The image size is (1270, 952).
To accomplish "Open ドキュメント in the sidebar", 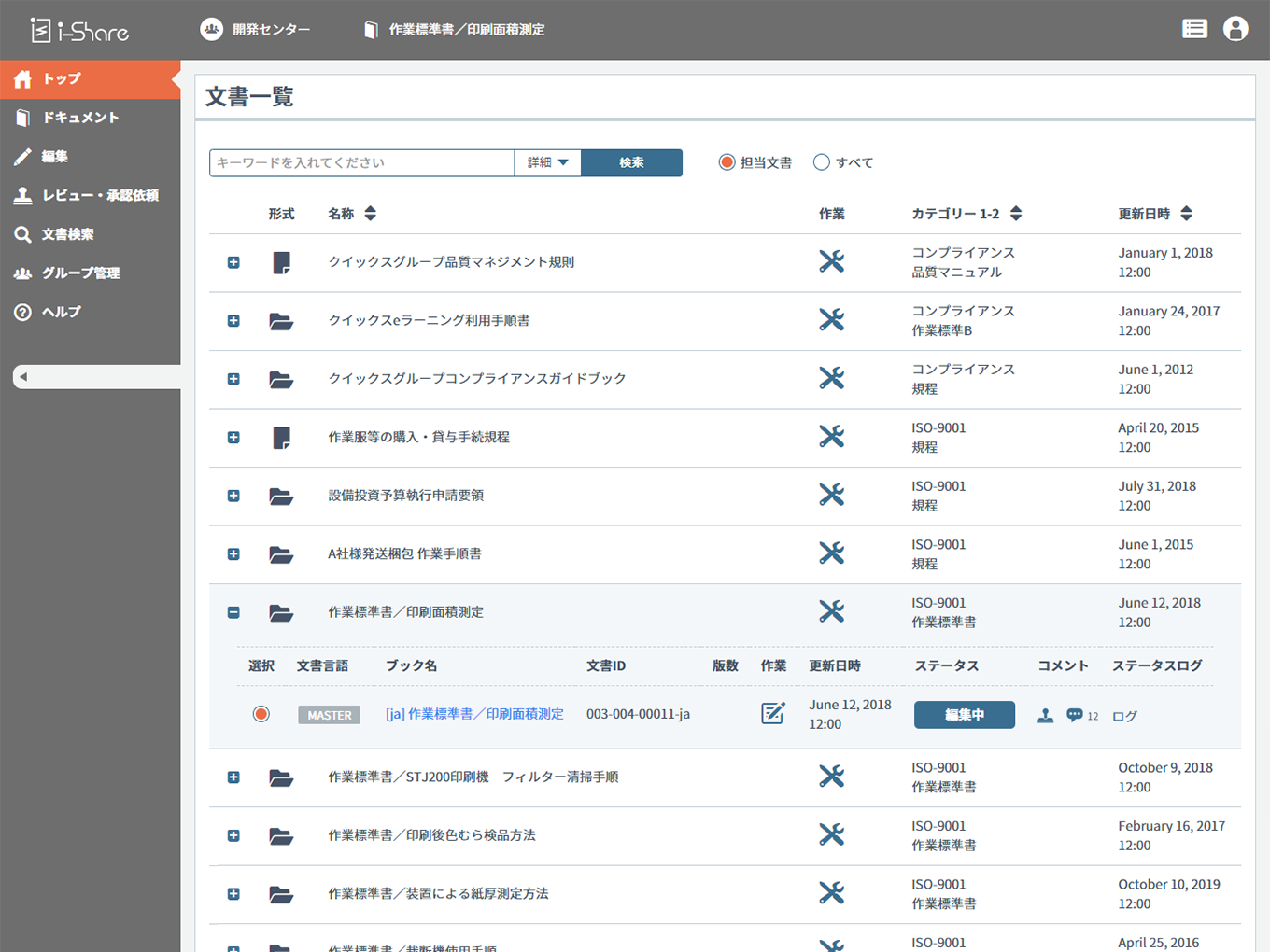I will [x=80, y=118].
